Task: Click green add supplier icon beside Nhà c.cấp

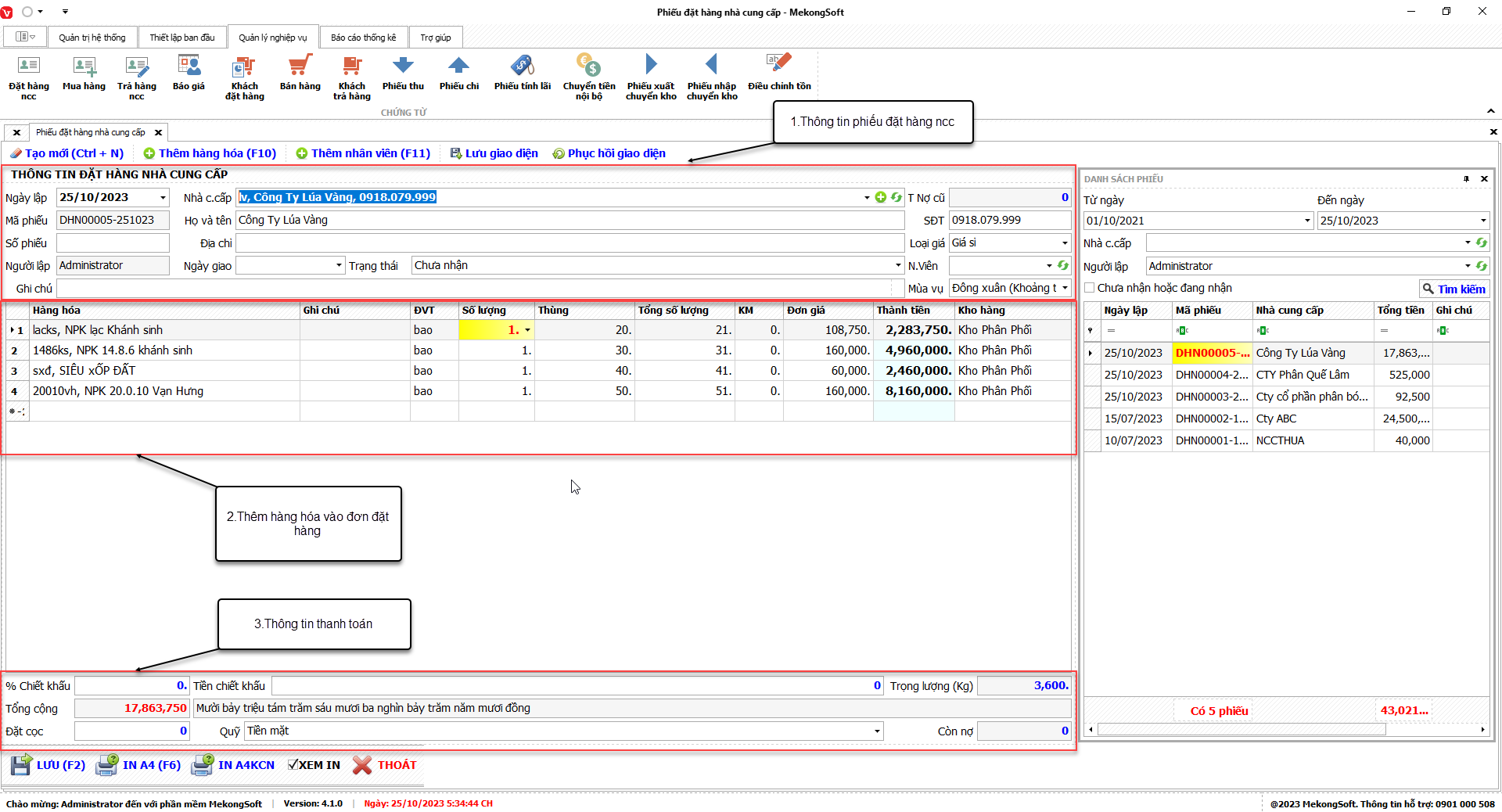Action: pos(881,197)
